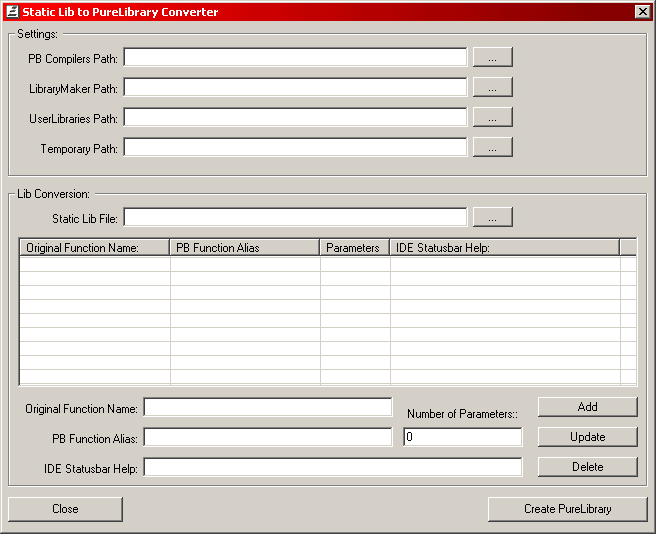Image resolution: width=656 pixels, height=534 pixels.
Task: Click the application icon in title bar
Action: 13,12
